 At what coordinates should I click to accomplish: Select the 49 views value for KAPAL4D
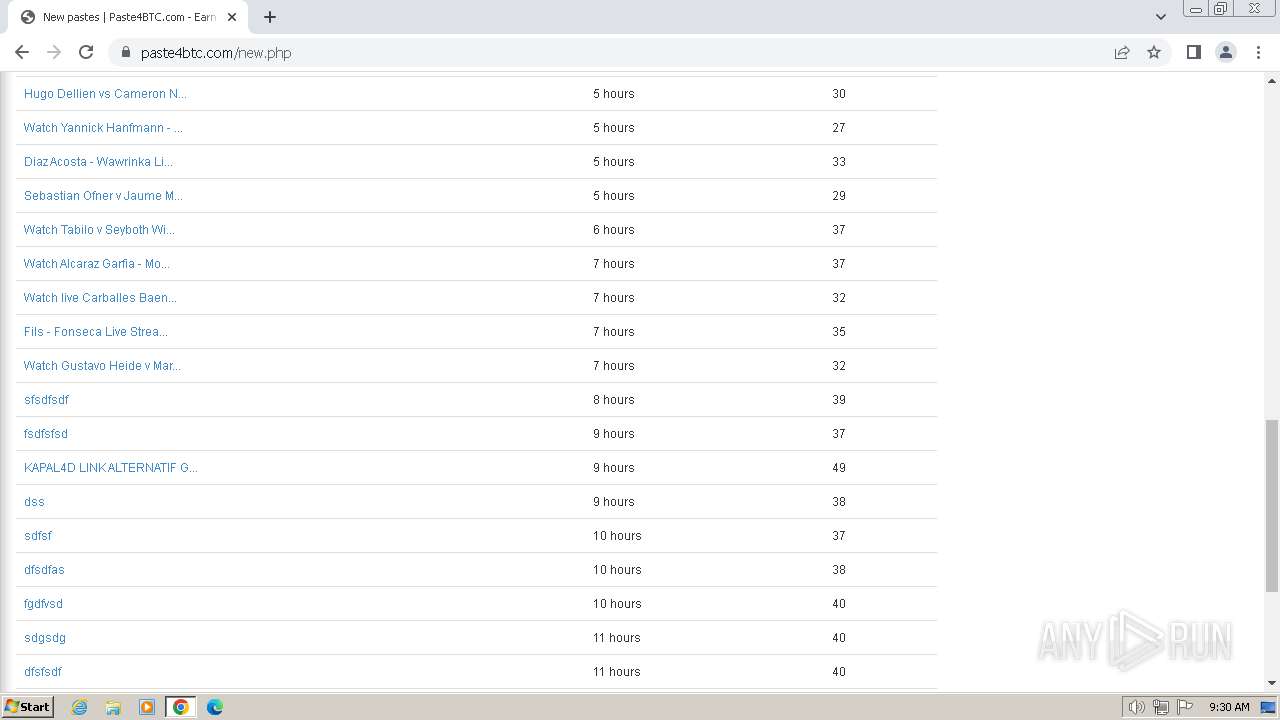tap(839, 468)
